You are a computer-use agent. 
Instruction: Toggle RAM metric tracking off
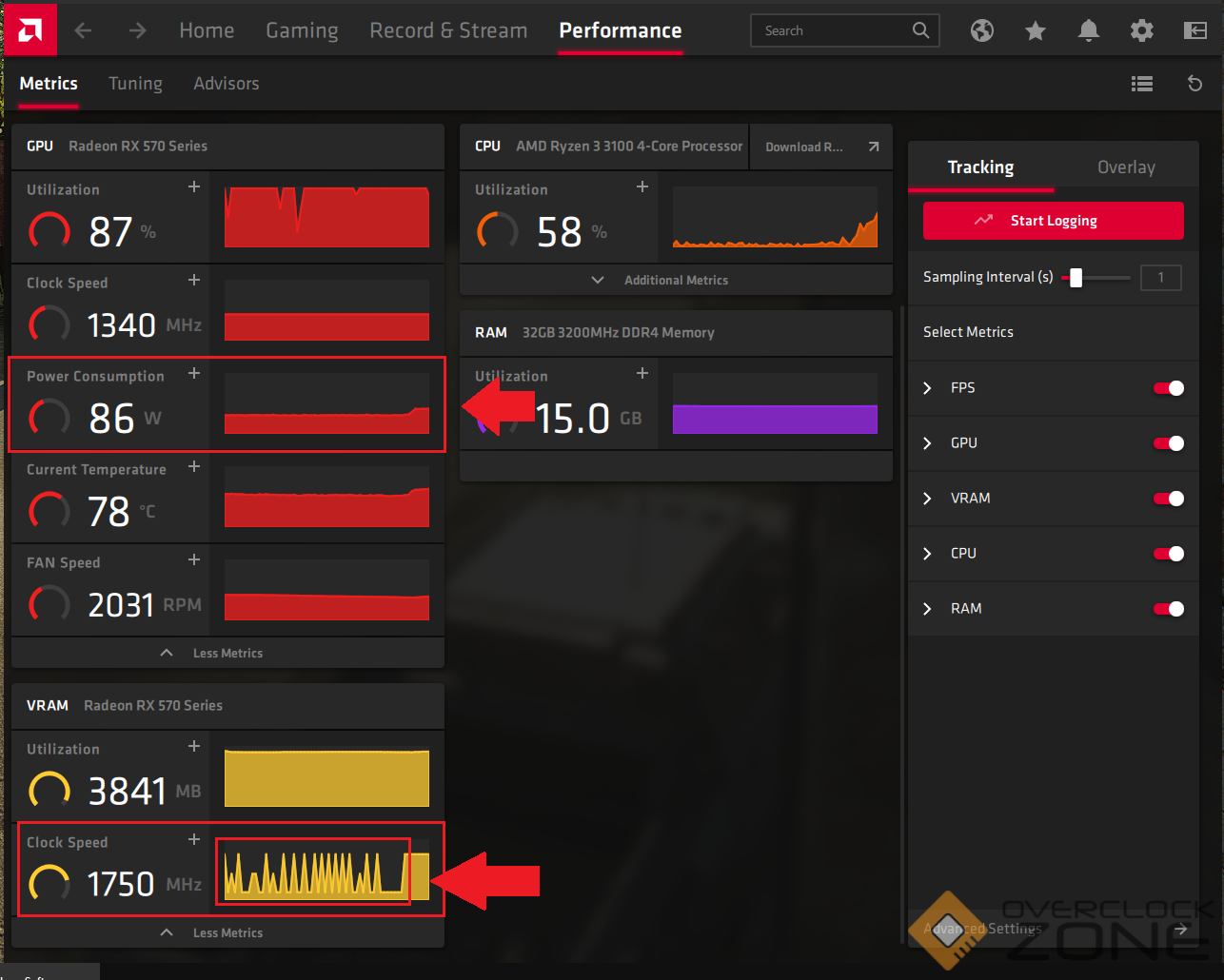click(x=1169, y=609)
